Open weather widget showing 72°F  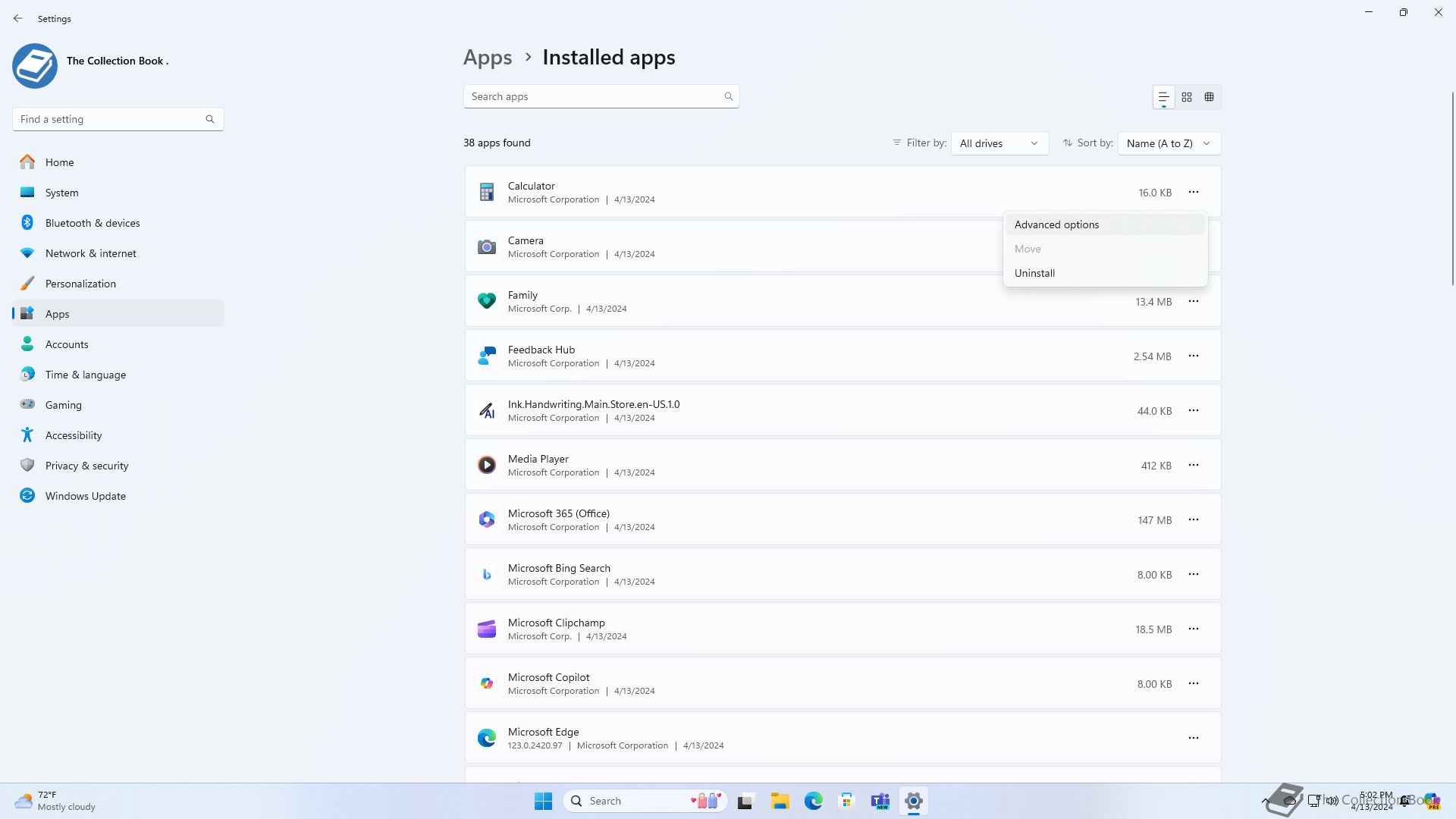point(55,801)
